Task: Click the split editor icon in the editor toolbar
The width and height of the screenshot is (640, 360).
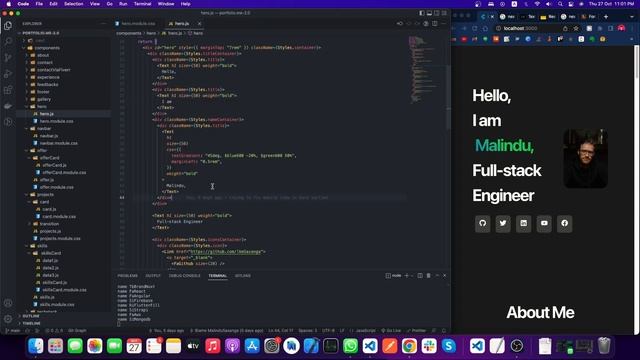Action: [x=435, y=24]
